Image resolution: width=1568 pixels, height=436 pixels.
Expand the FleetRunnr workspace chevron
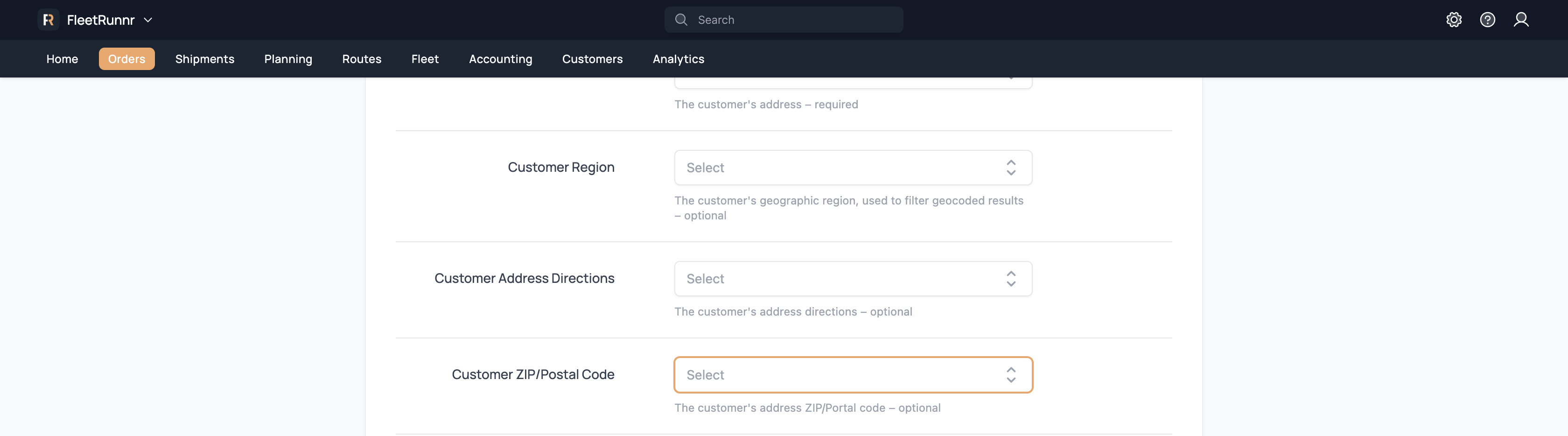coord(148,20)
